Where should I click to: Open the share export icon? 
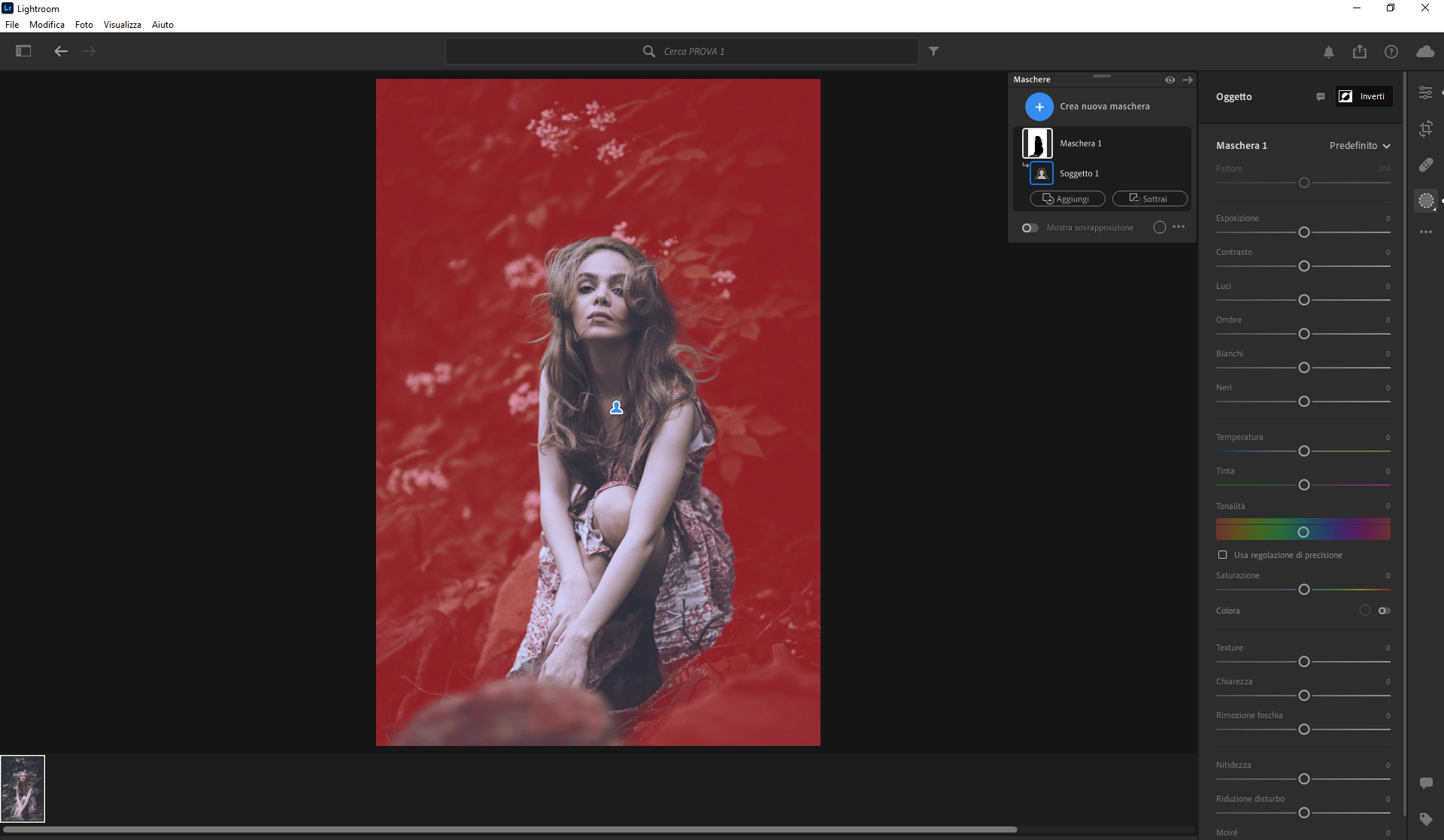tap(1359, 52)
